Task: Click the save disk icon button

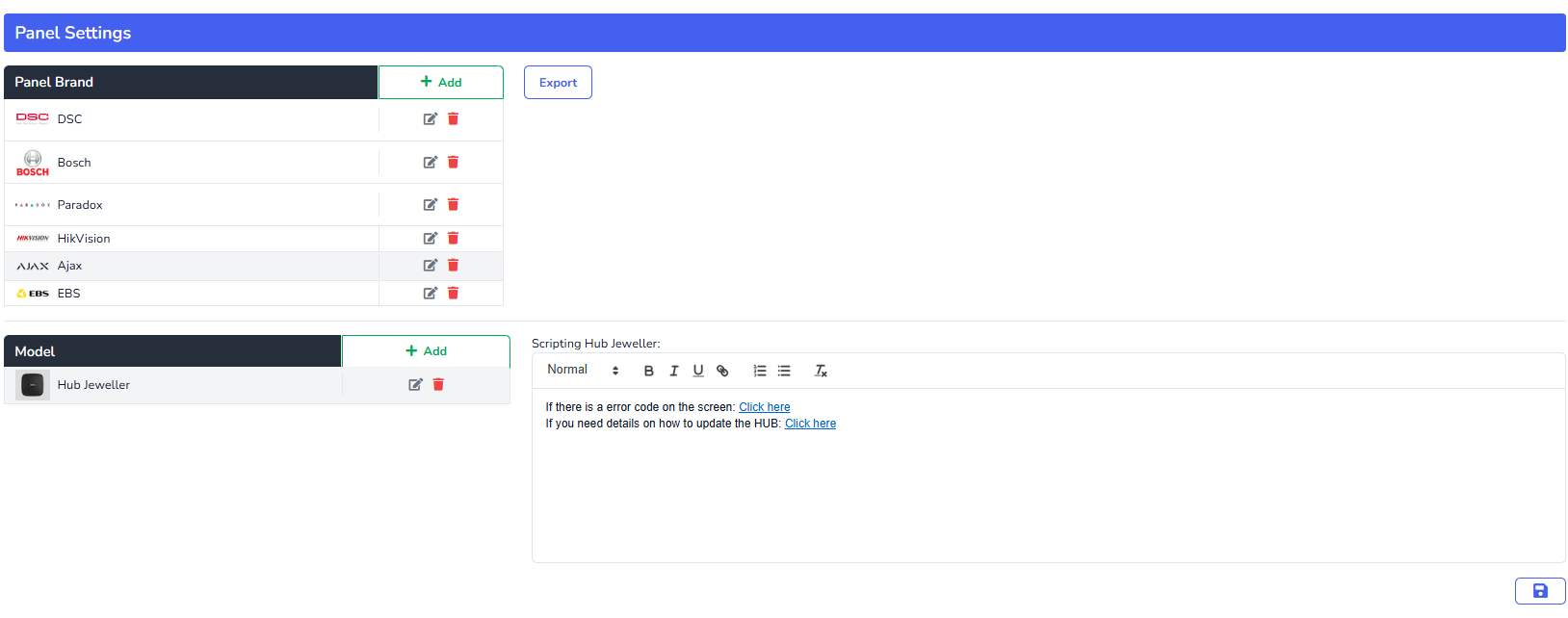Action: (1539, 591)
